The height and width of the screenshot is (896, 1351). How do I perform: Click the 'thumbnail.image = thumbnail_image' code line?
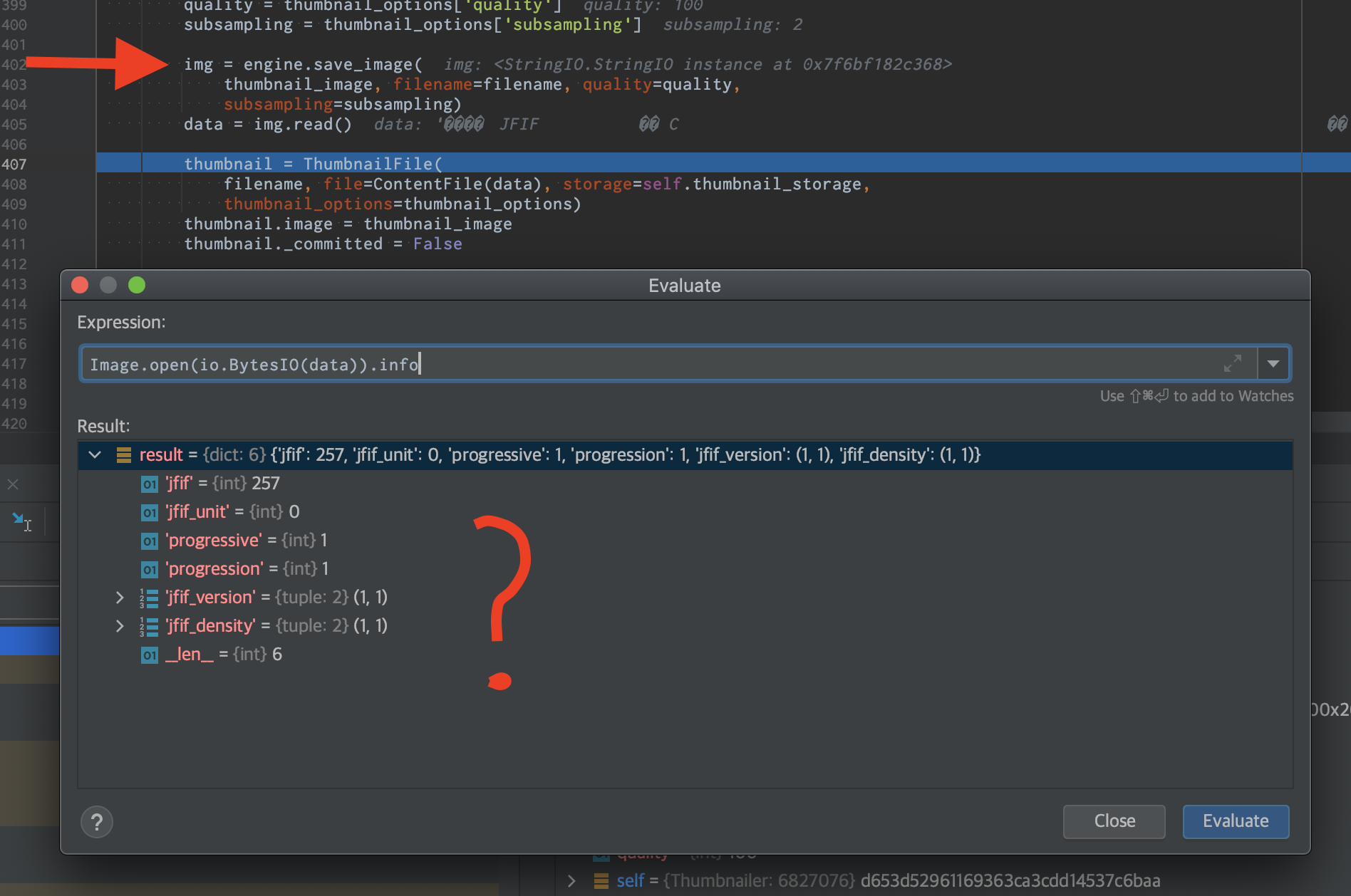click(348, 224)
